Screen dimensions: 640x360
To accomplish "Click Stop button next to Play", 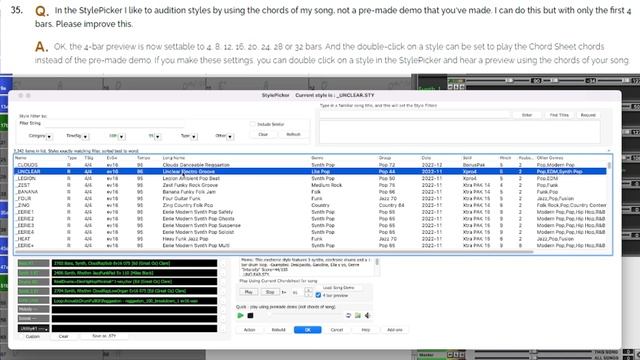I will tap(270, 292).
